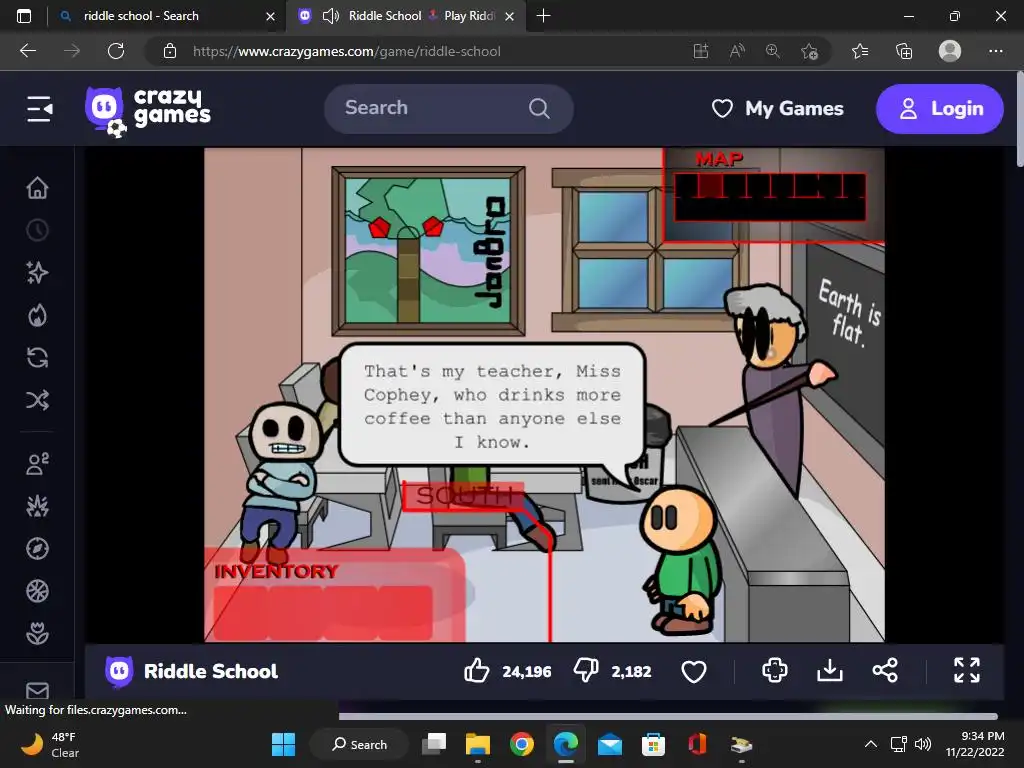
Task: Open browser Collections
Action: [904, 51]
